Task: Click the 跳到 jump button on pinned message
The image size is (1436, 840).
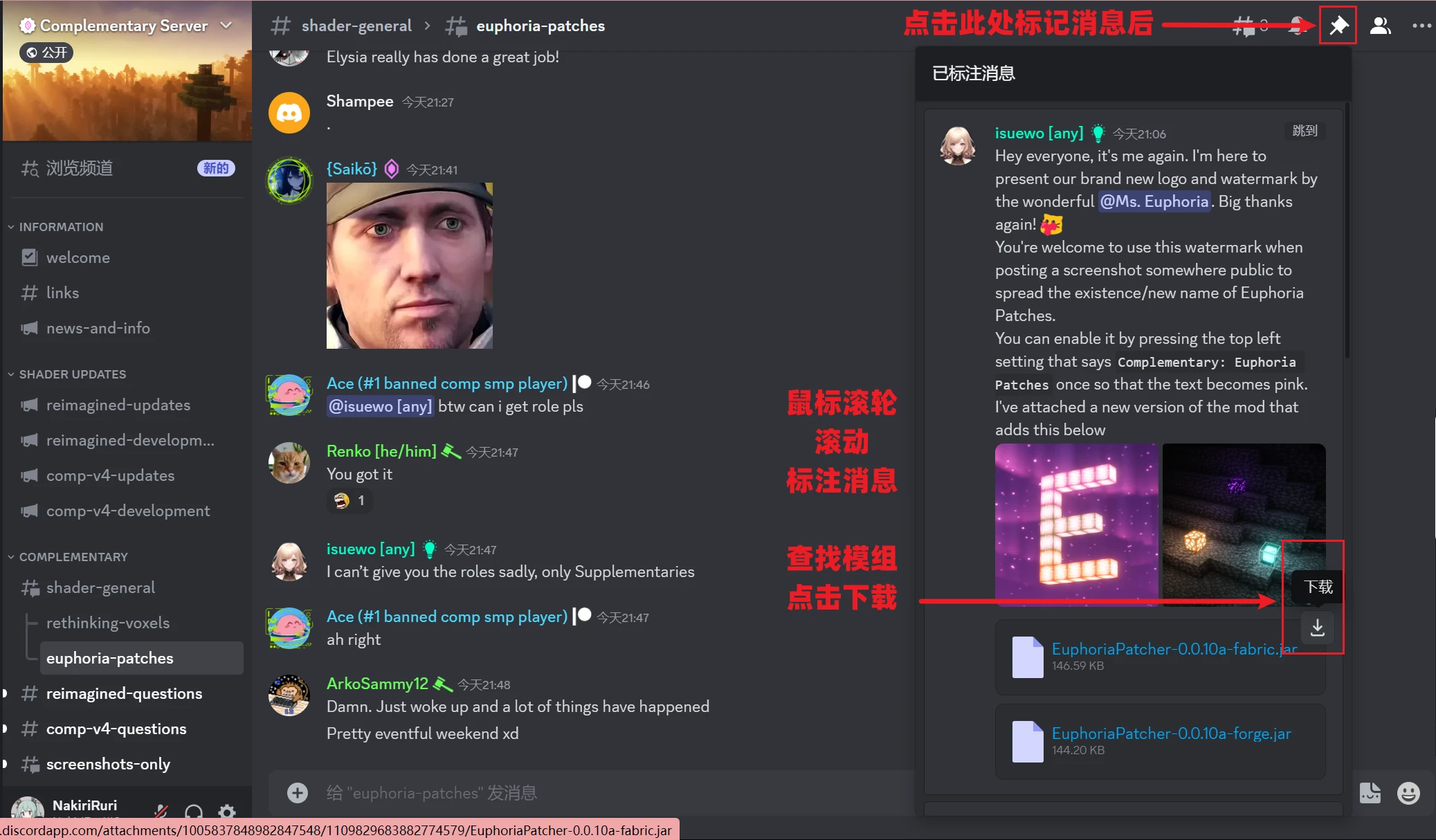Action: (x=1305, y=131)
